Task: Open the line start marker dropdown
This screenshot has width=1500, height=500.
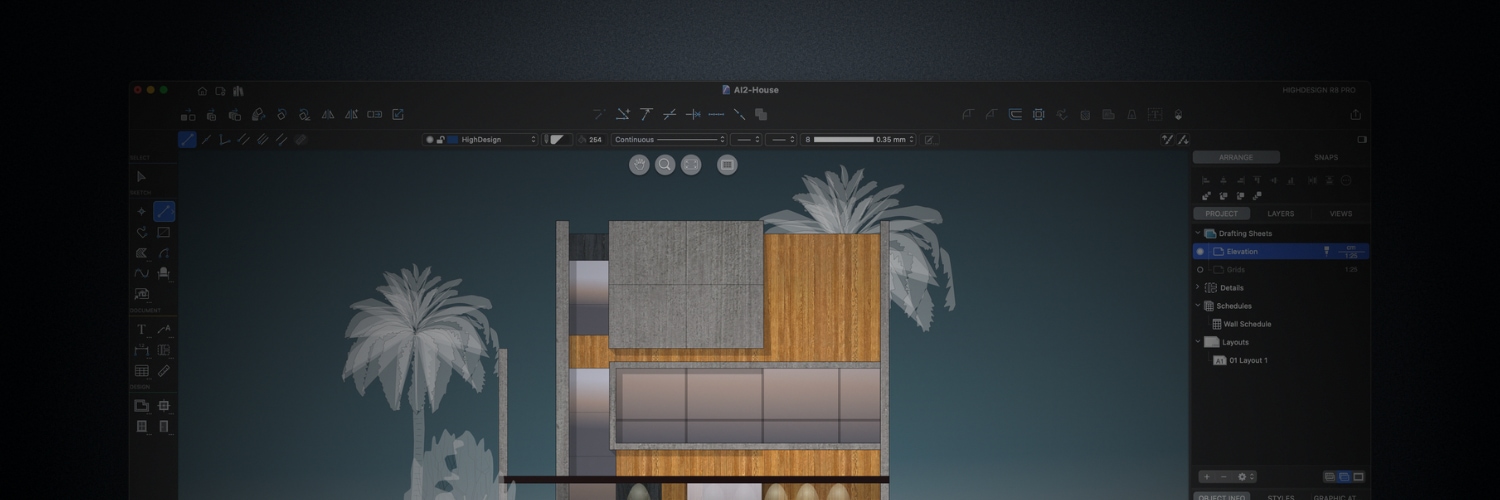Action: [746, 140]
